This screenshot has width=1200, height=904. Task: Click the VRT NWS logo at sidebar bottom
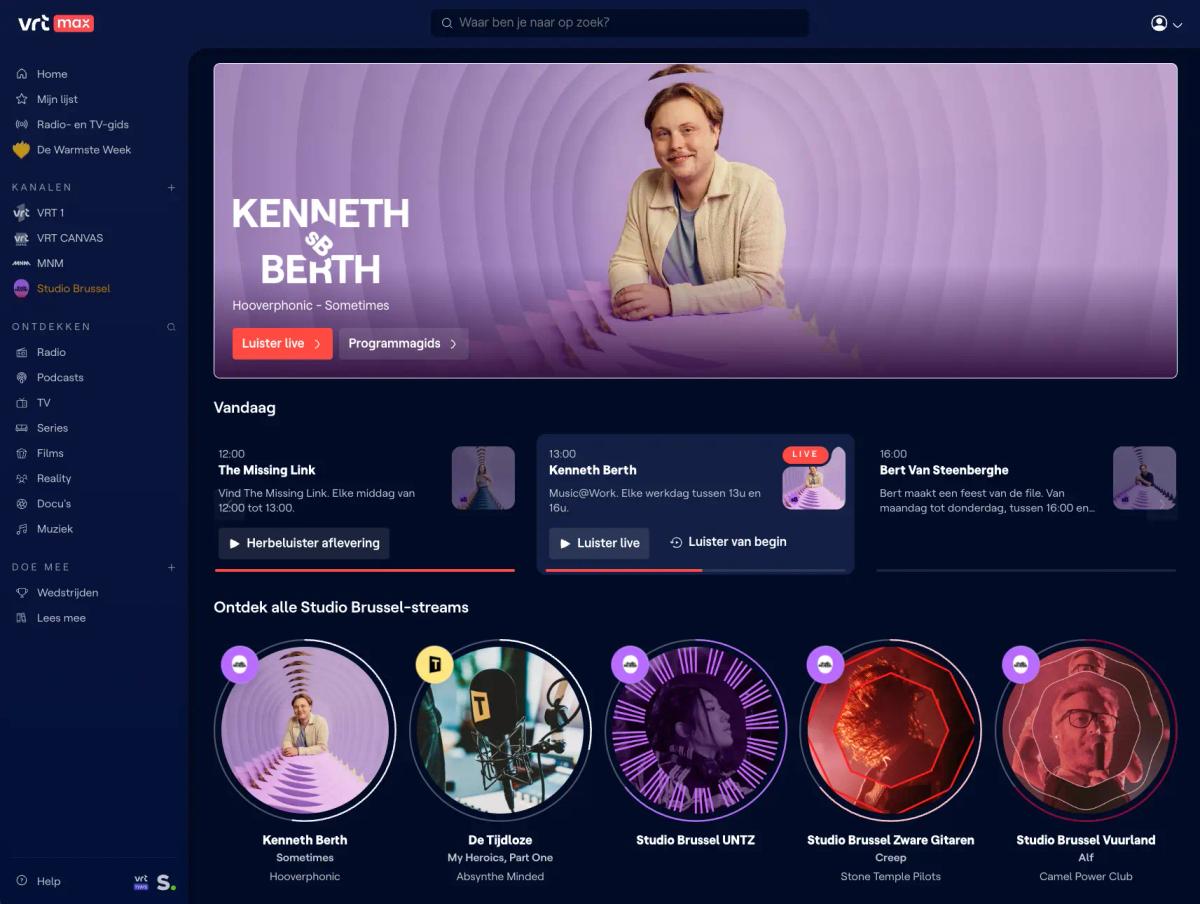(141, 882)
